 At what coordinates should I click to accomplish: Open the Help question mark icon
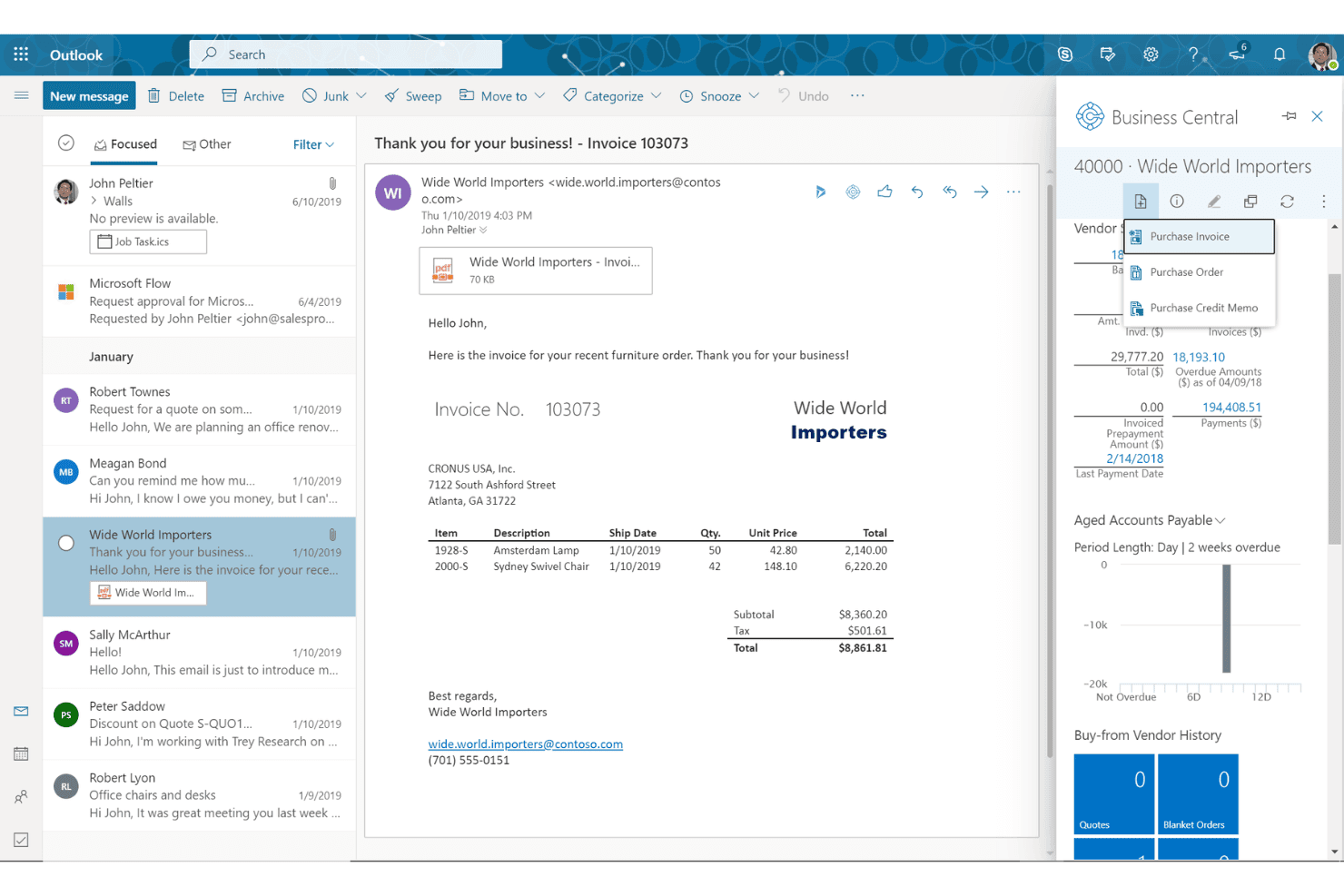tap(1193, 54)
